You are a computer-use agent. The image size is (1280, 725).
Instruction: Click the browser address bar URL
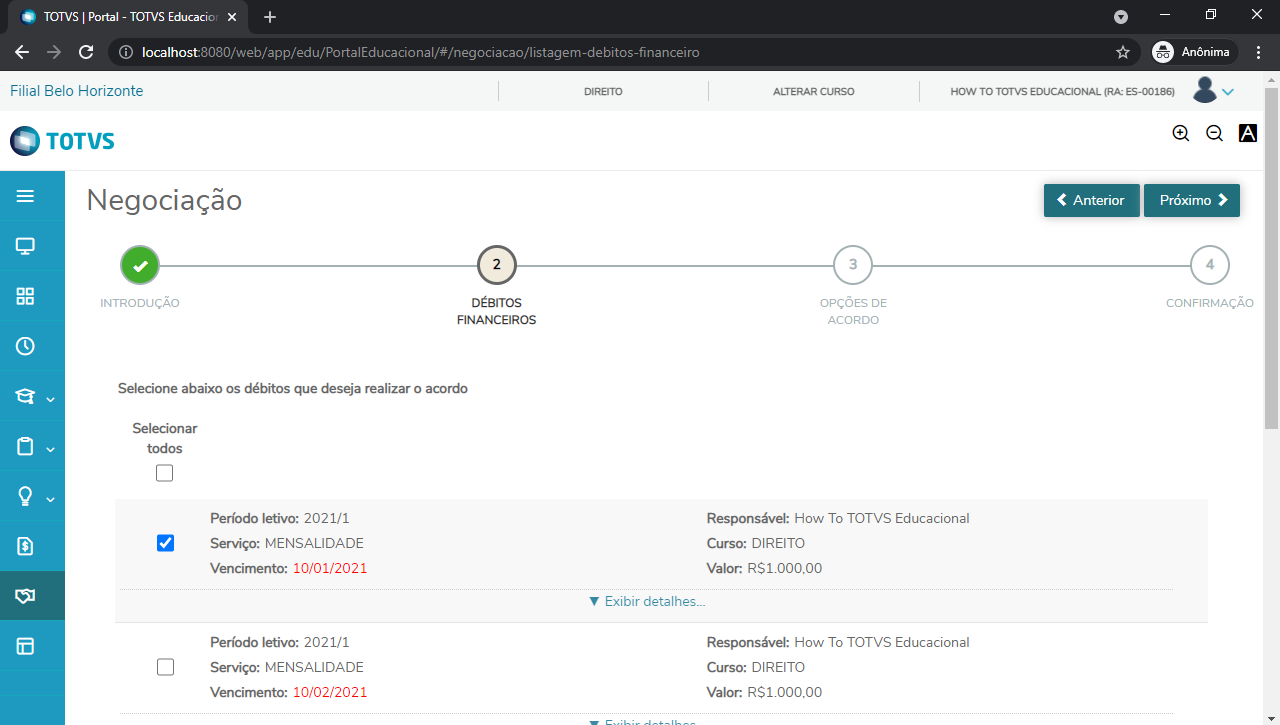(x=421, y=52)
